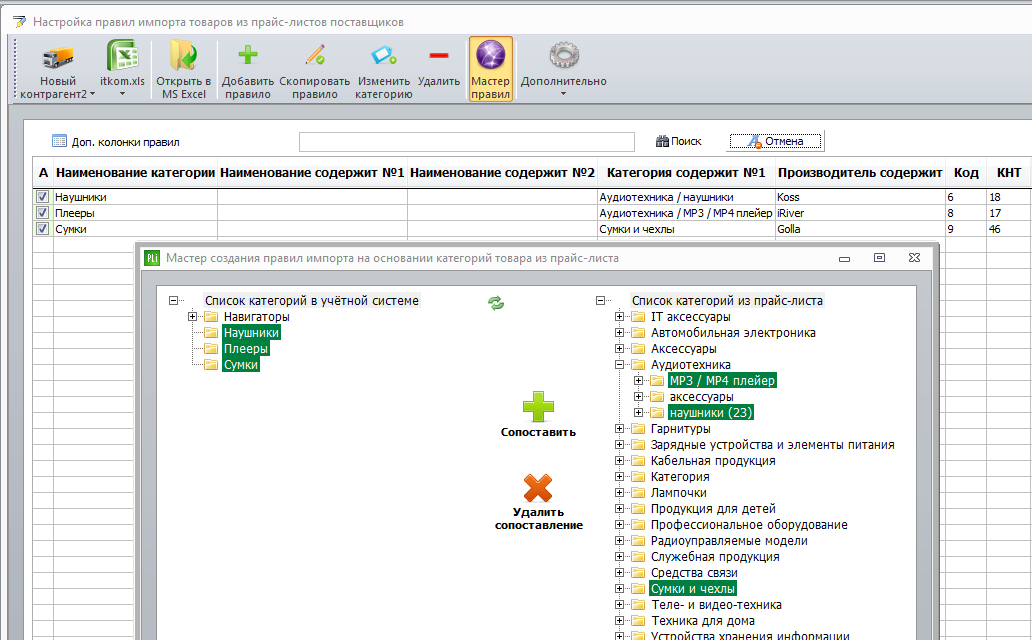Select Служебная продукция category
1032x640 pixels.
[715, 556]
